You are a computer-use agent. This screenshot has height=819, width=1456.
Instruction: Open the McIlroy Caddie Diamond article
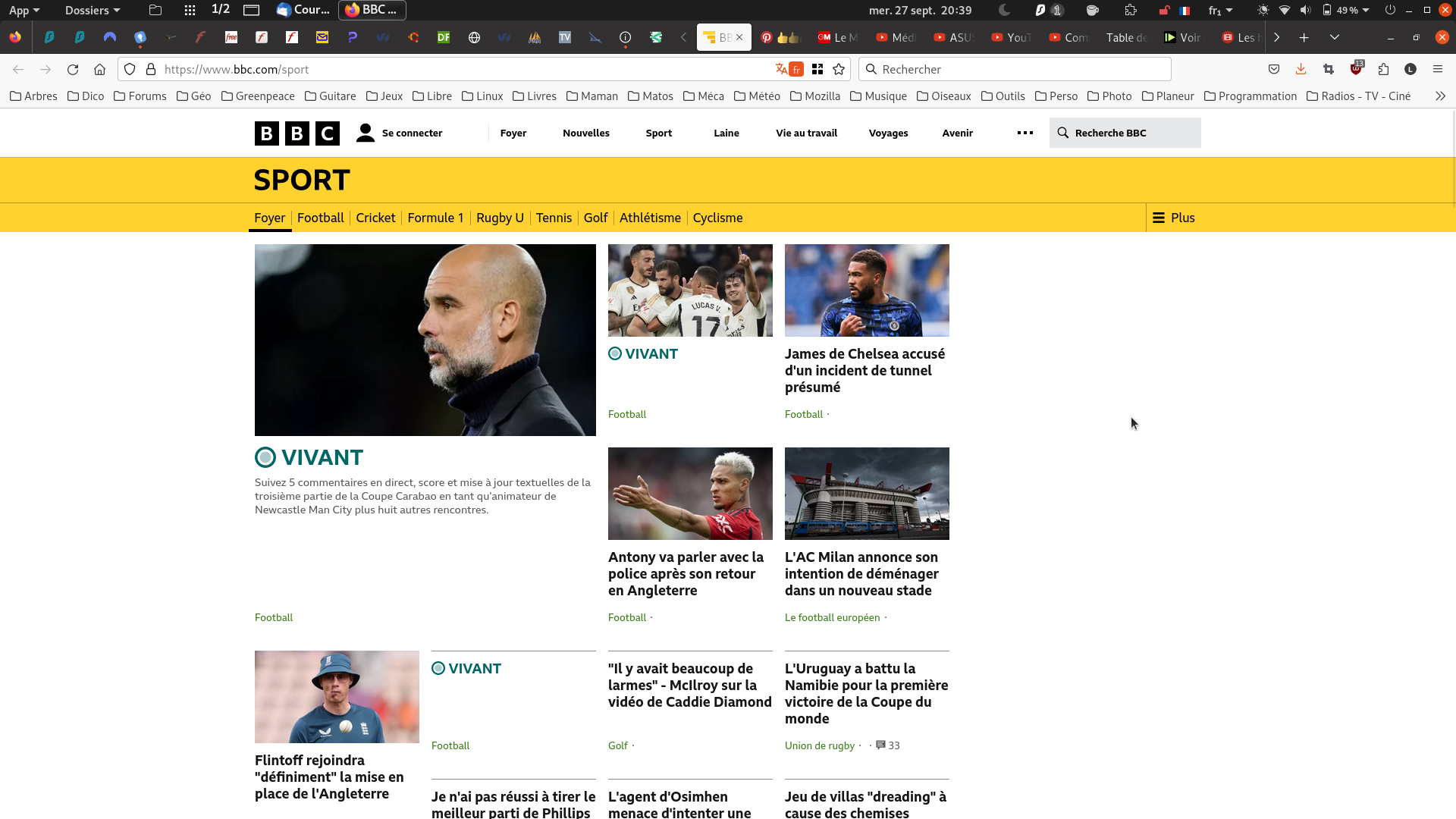point(690,685)
